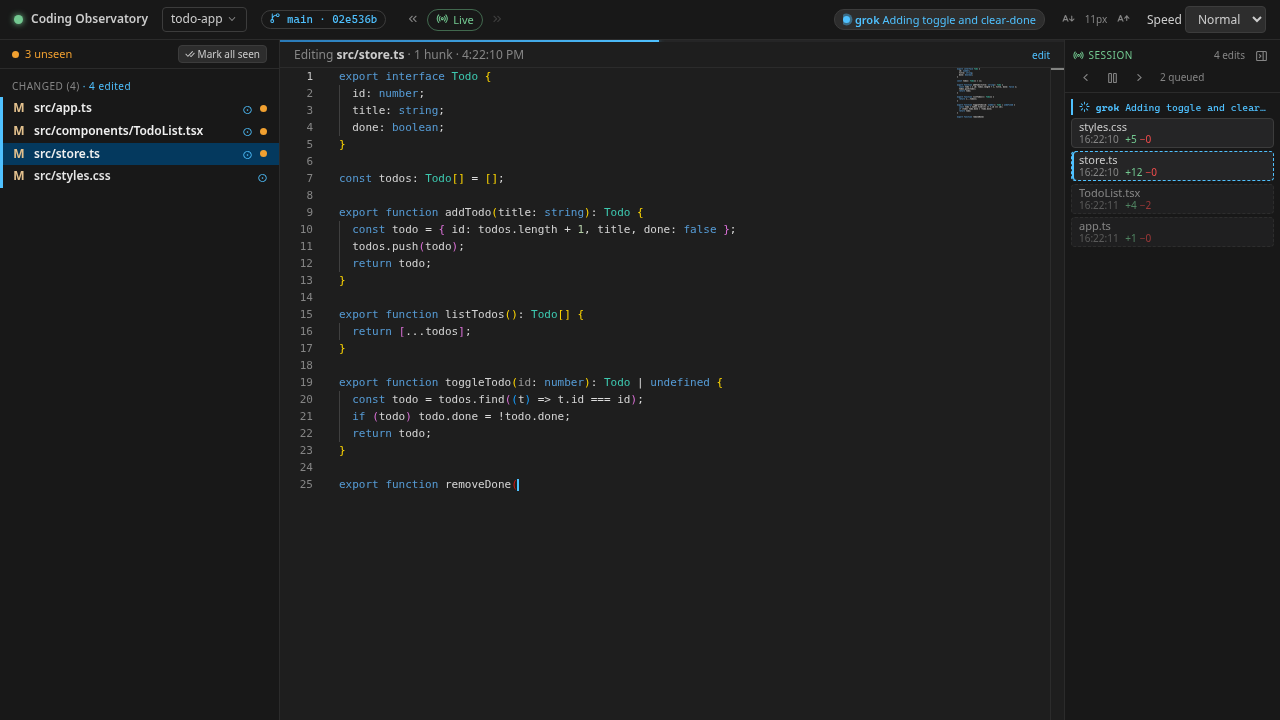
Task: Click the Coding Observatory logo dot
Action: click(x=18, y=19)
